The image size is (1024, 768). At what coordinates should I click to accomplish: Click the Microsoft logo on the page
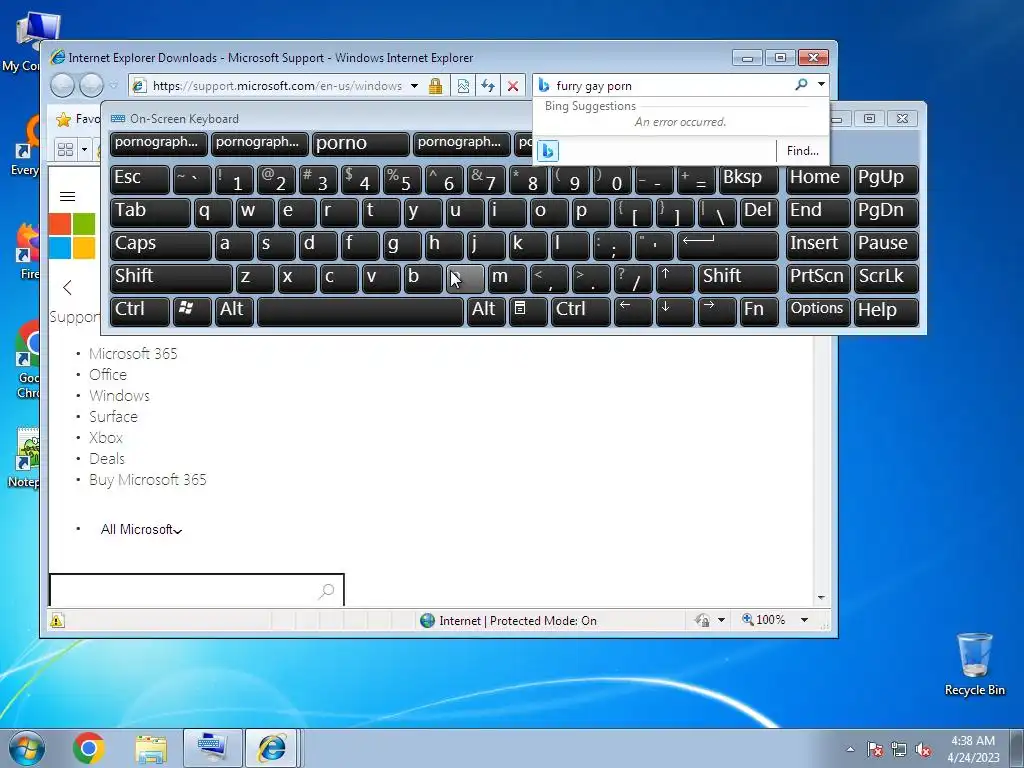72,236
